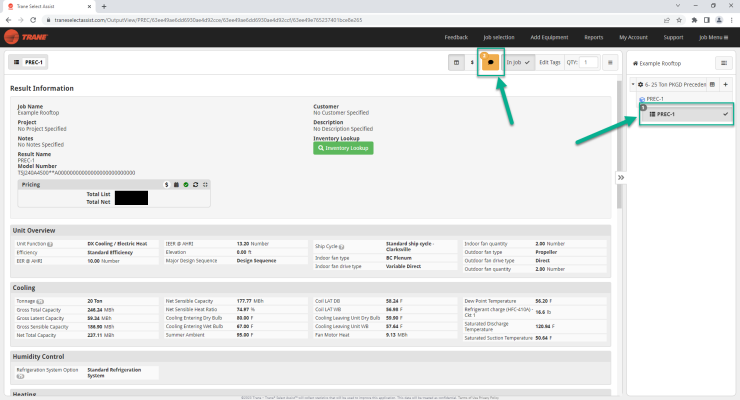Click the info icon next to Tonnage

point(40,301)
